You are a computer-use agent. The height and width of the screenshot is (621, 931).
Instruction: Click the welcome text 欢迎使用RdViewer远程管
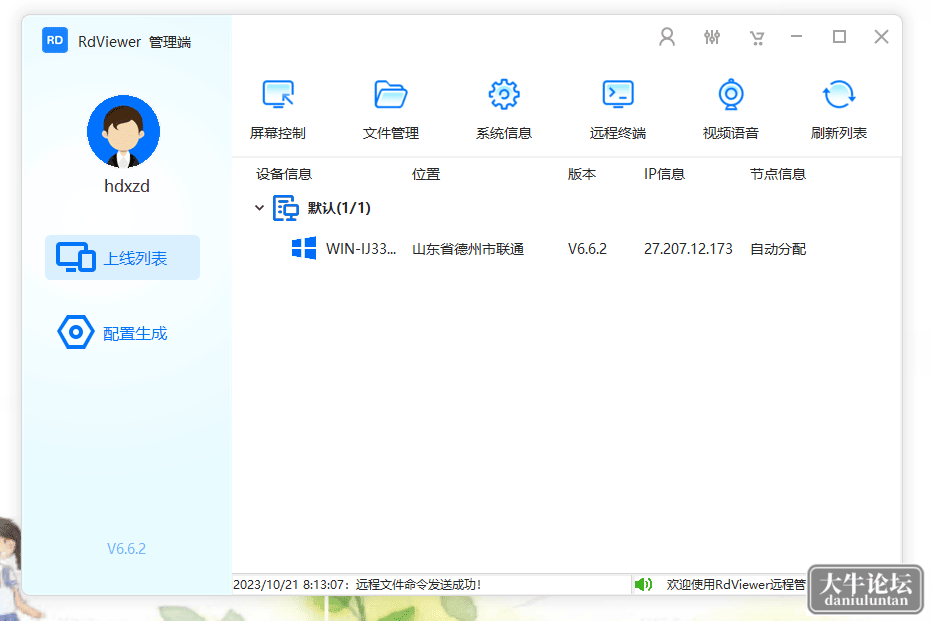click(736, 585)
